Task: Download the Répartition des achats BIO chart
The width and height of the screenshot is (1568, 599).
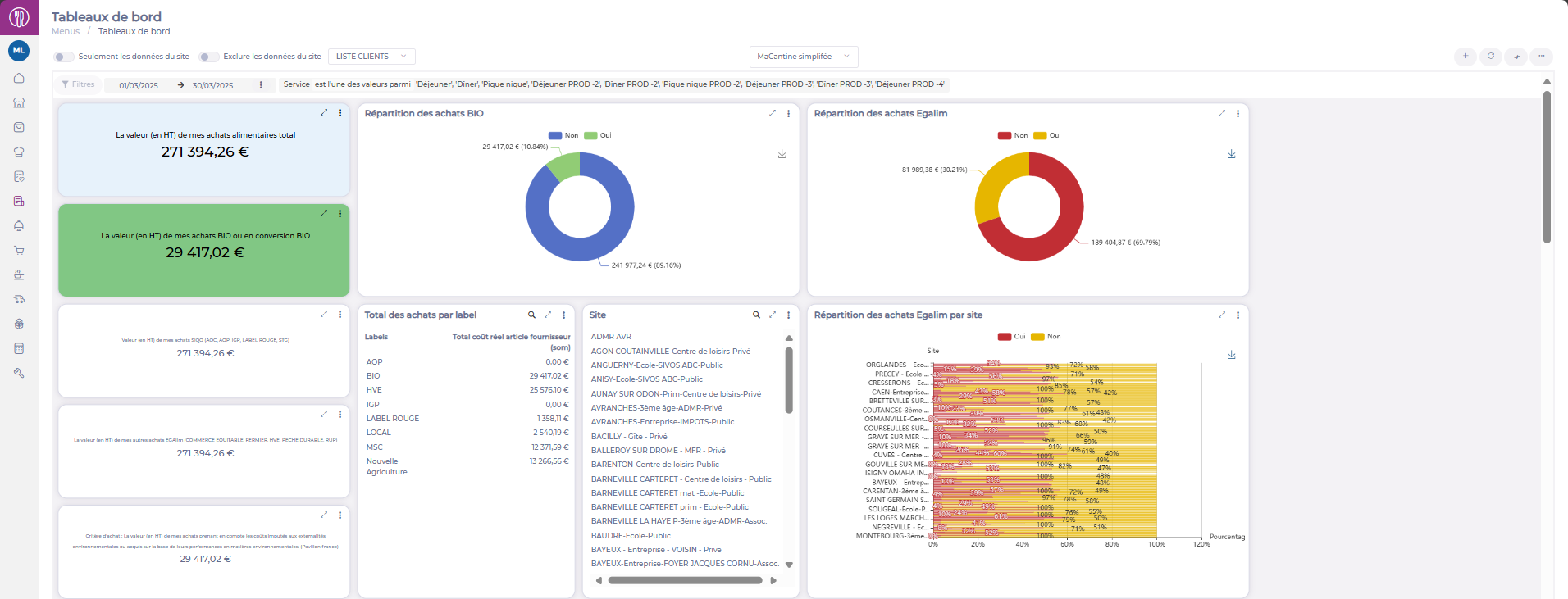Action: [x=782, y=154]
